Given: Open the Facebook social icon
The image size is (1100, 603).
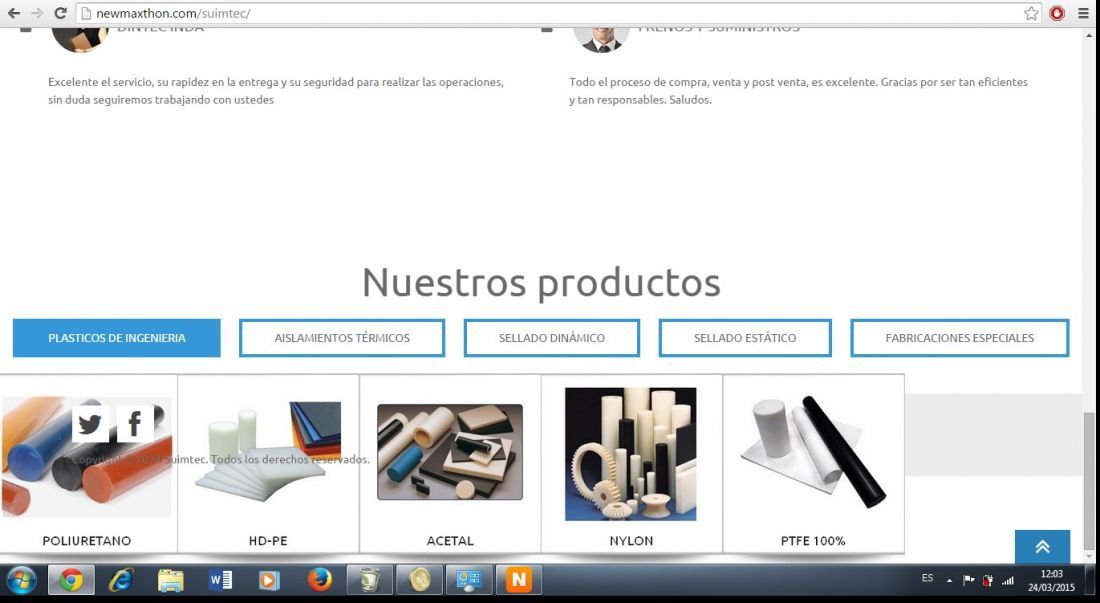Looking at the screenshot, I should tap(135, 424).
